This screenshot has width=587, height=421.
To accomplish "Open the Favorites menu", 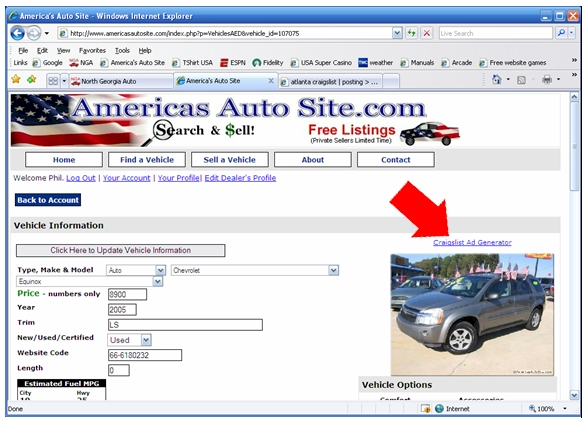I will pos(92,51).
